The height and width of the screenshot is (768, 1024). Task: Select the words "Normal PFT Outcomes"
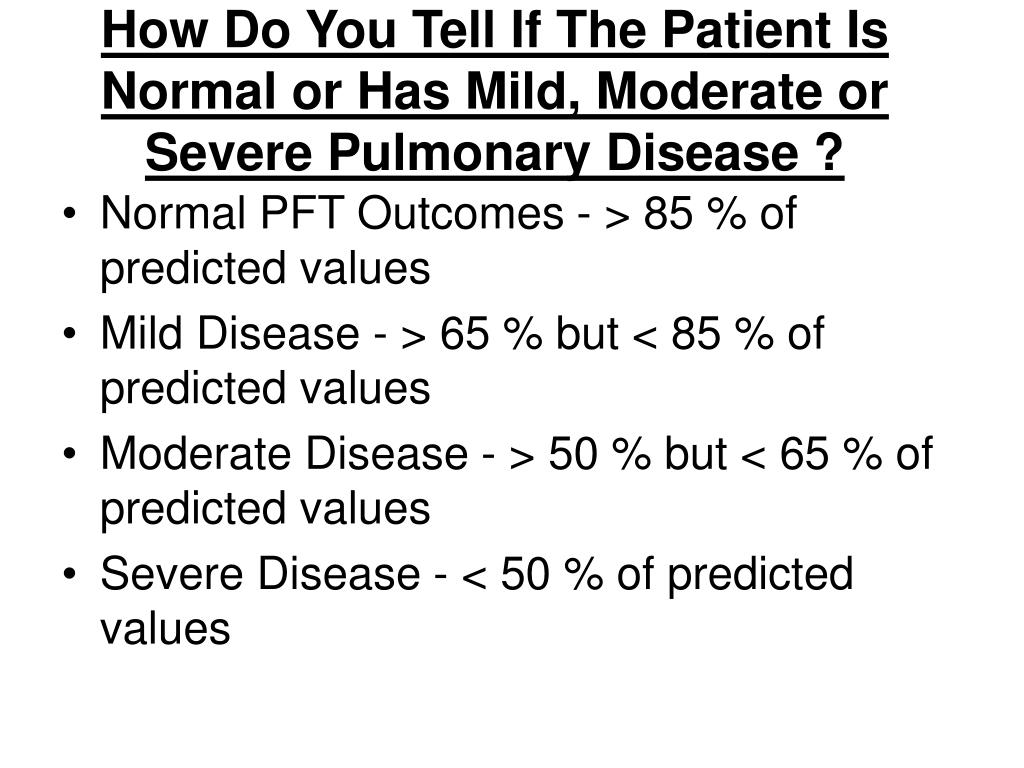(332, 213)
